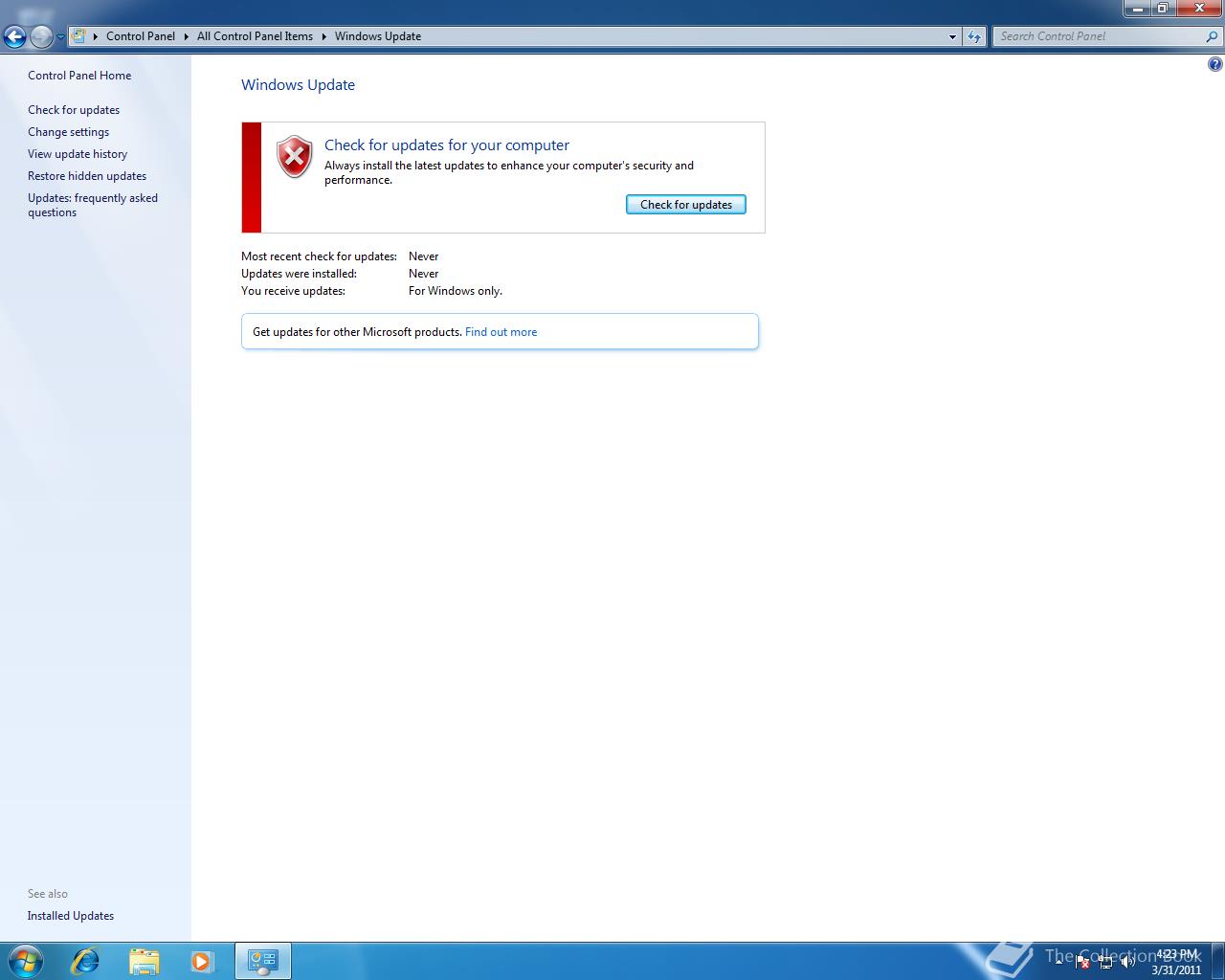This screenshot has height=980, width=1225.
Task: Open Updates: frequently asked questions link
Action: click(93, 205)
